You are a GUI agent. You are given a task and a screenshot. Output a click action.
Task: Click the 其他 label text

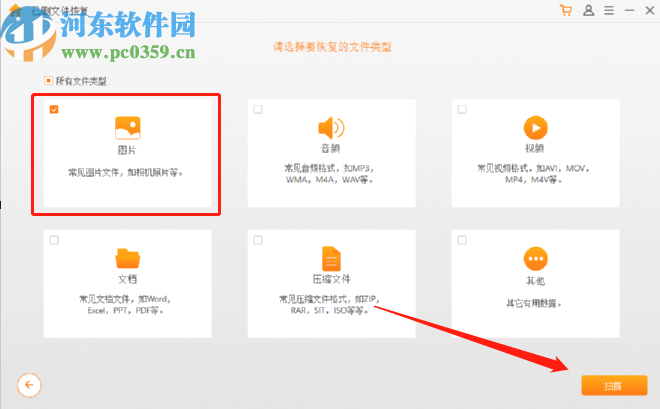pos(535,281)
